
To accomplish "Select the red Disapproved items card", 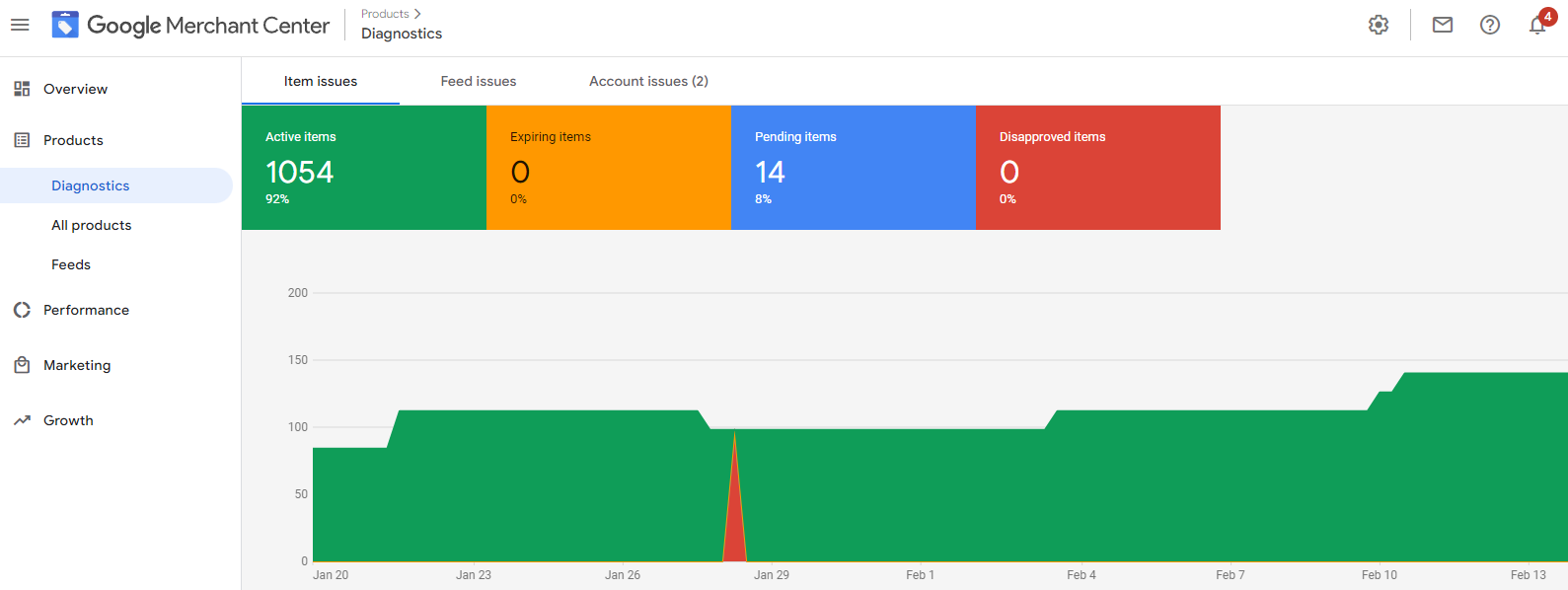I will [1098, 168].
